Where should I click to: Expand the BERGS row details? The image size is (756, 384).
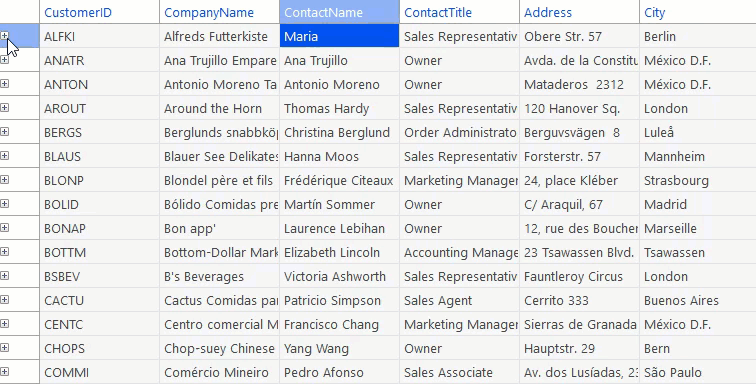click(4, 132)
